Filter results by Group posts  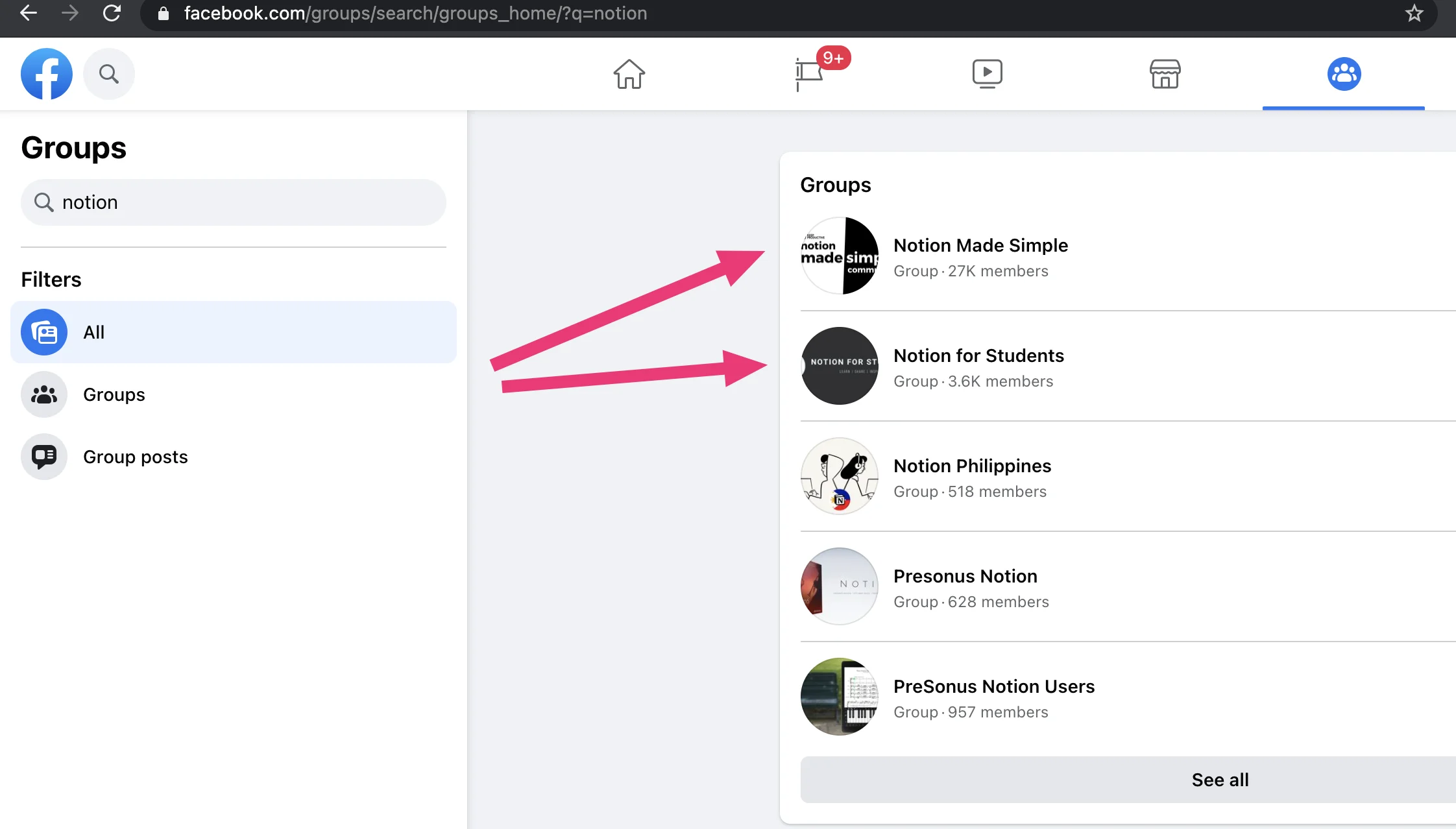coord(135,457)
